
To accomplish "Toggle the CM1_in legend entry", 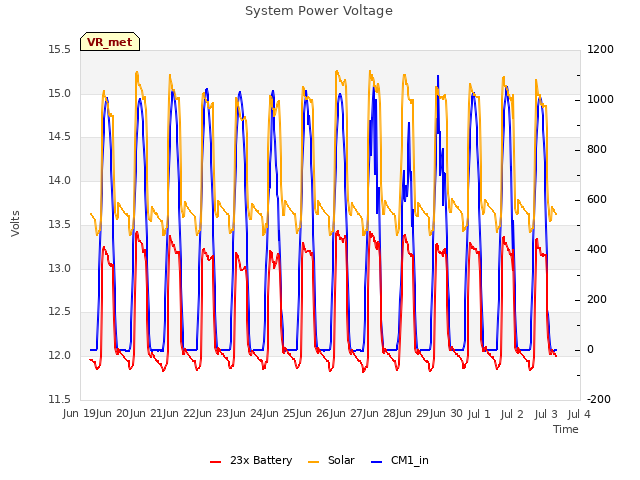I will pyautogui.click(x=400, y=460).
